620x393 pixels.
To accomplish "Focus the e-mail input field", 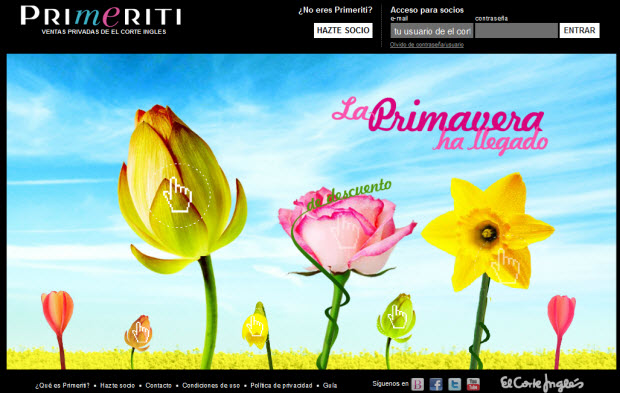I will click(x=431, y=31).
